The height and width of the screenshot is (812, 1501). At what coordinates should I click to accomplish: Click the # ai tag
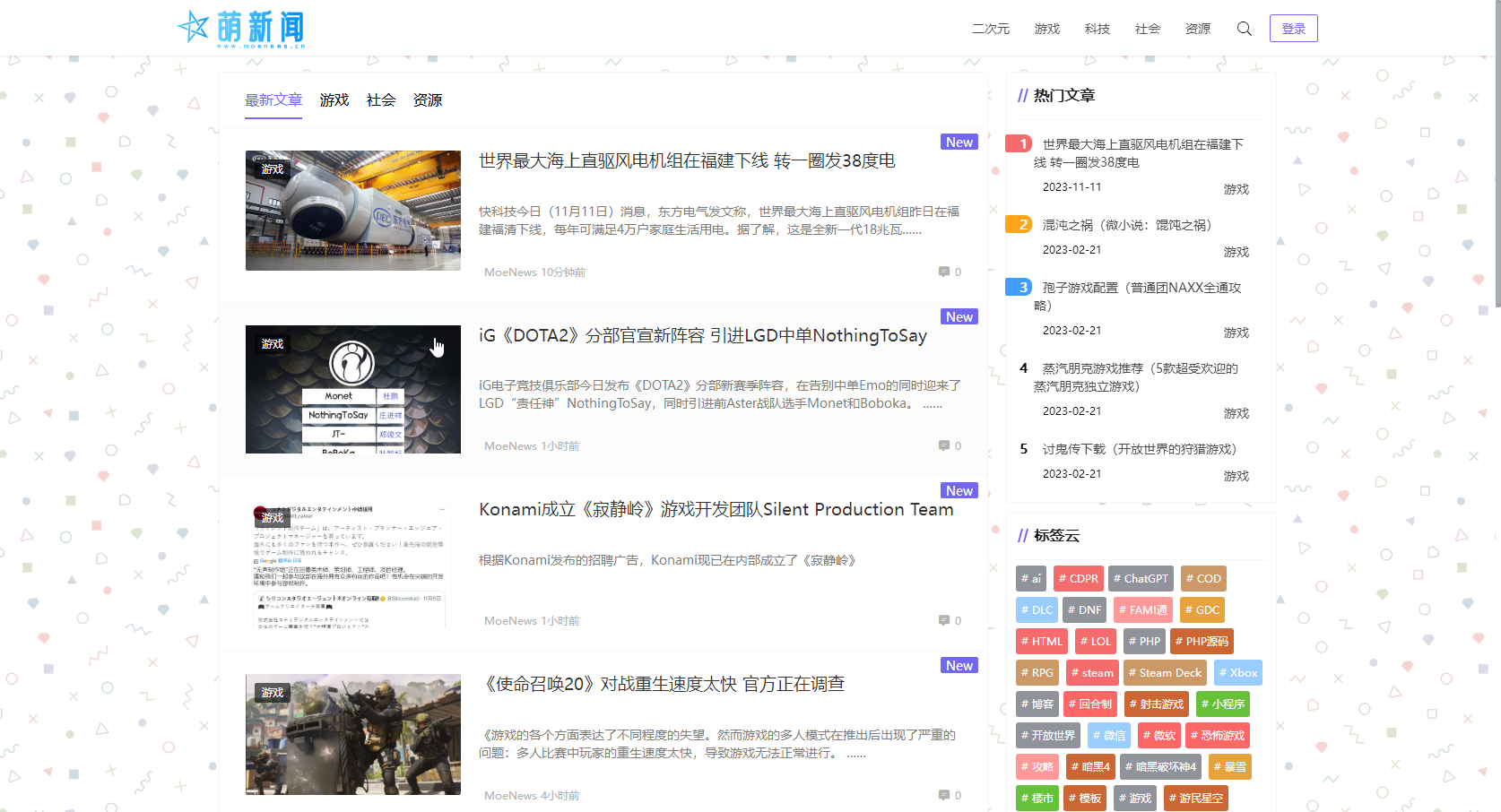pos(1031,579)
